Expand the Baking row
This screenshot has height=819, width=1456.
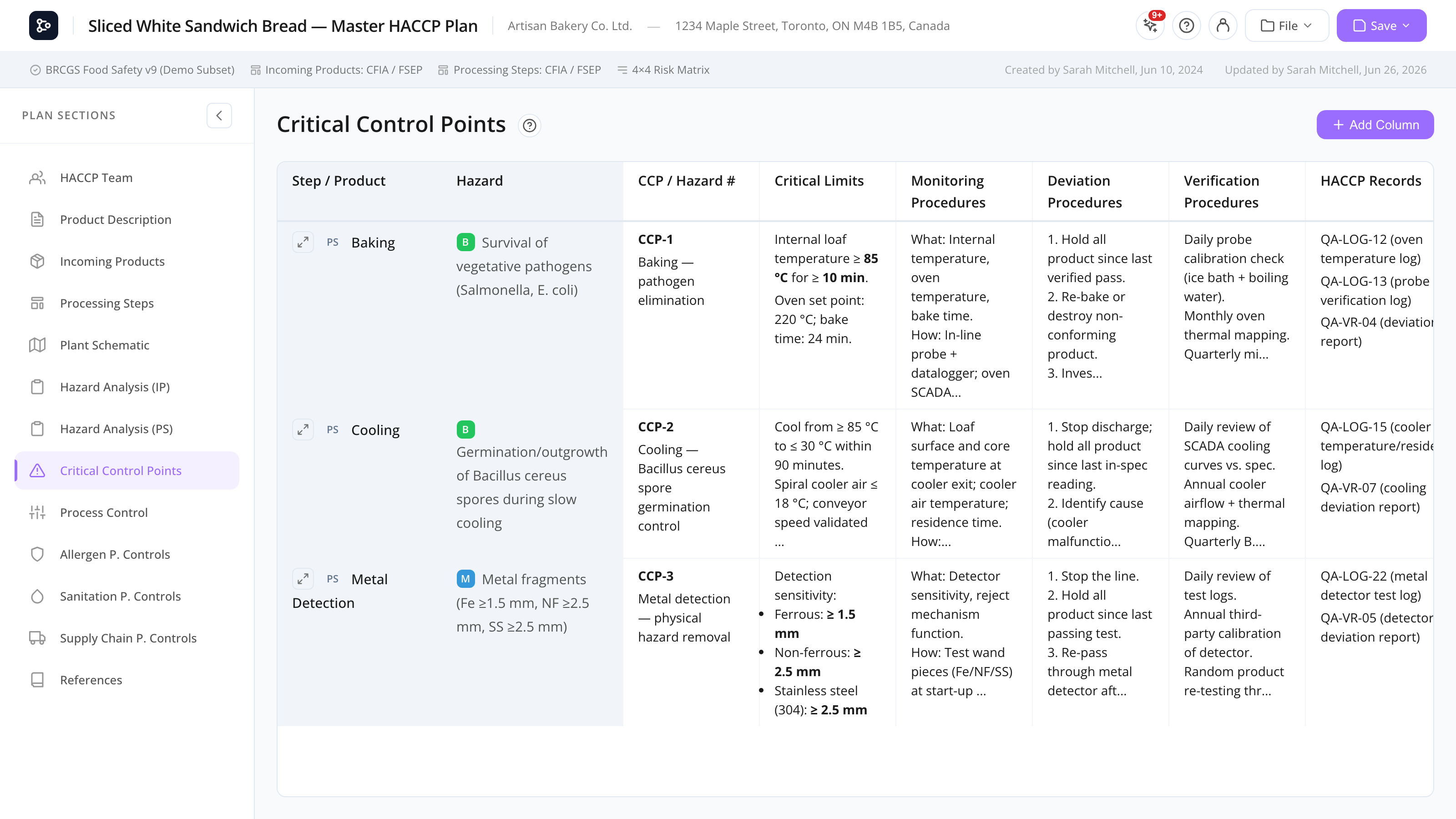[x=303, y=242]
